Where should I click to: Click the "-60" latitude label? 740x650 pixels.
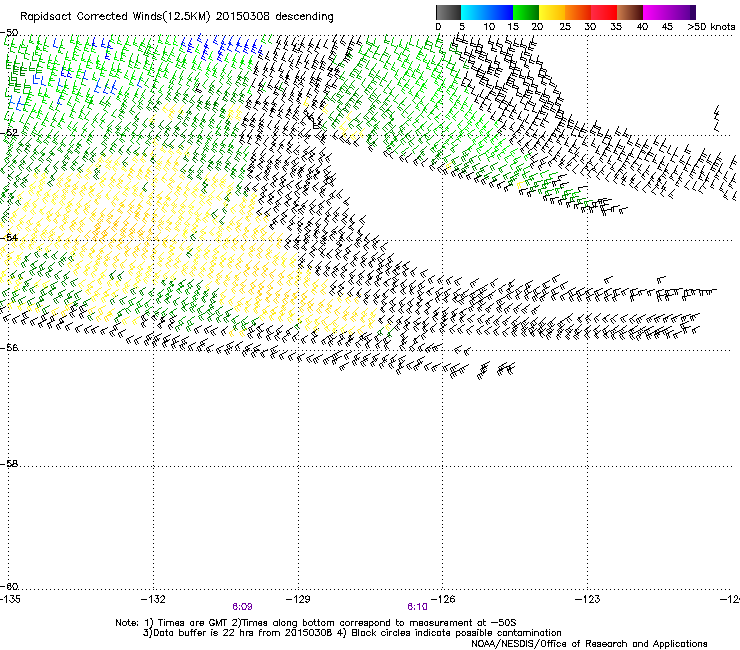(9, 586)
